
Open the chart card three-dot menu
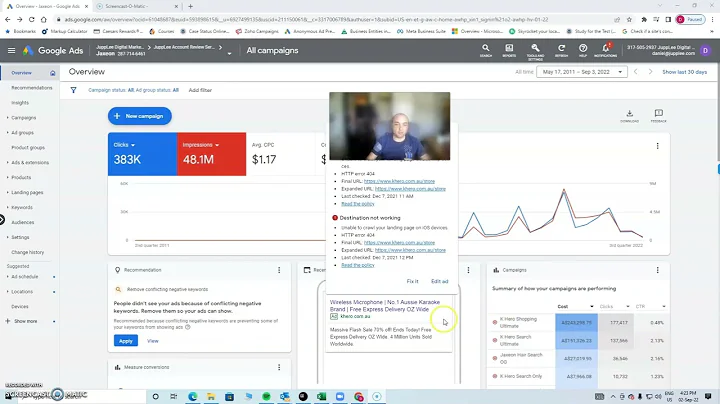coord(657,146)
